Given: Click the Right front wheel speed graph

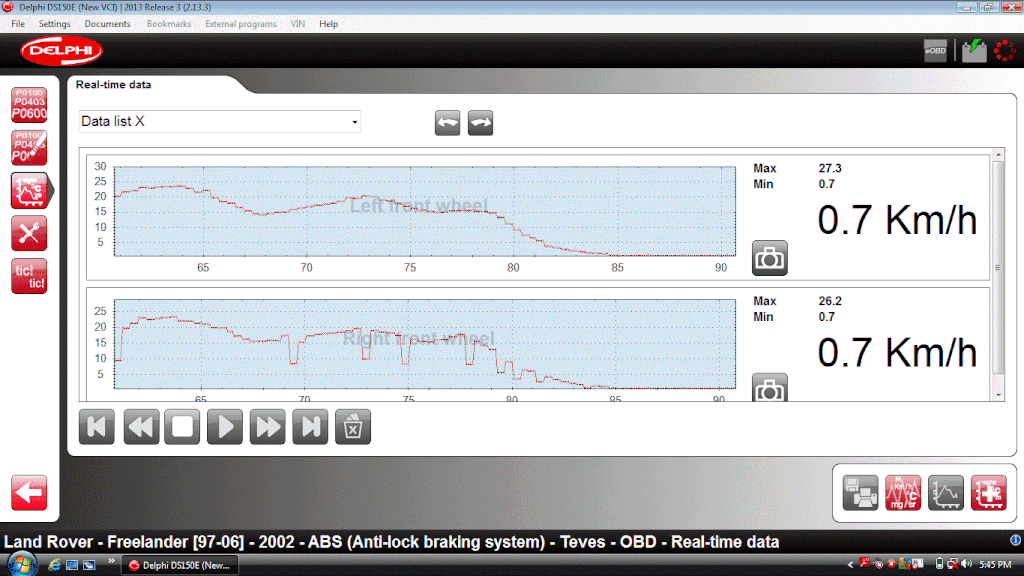Looking at the screenshot, I should [424, 344].
